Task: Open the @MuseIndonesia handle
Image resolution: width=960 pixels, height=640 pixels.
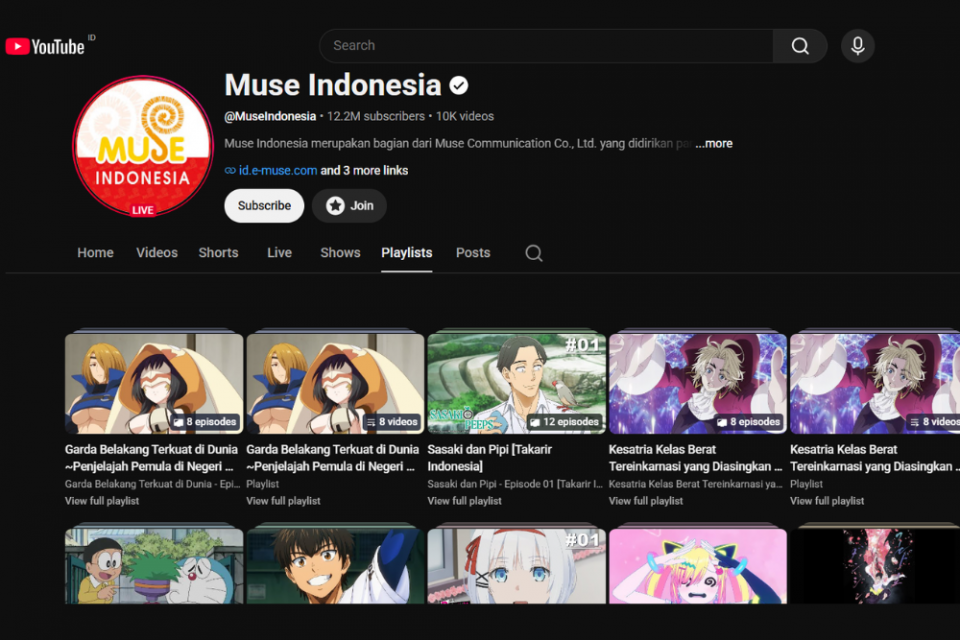Action: click(270, 116)
